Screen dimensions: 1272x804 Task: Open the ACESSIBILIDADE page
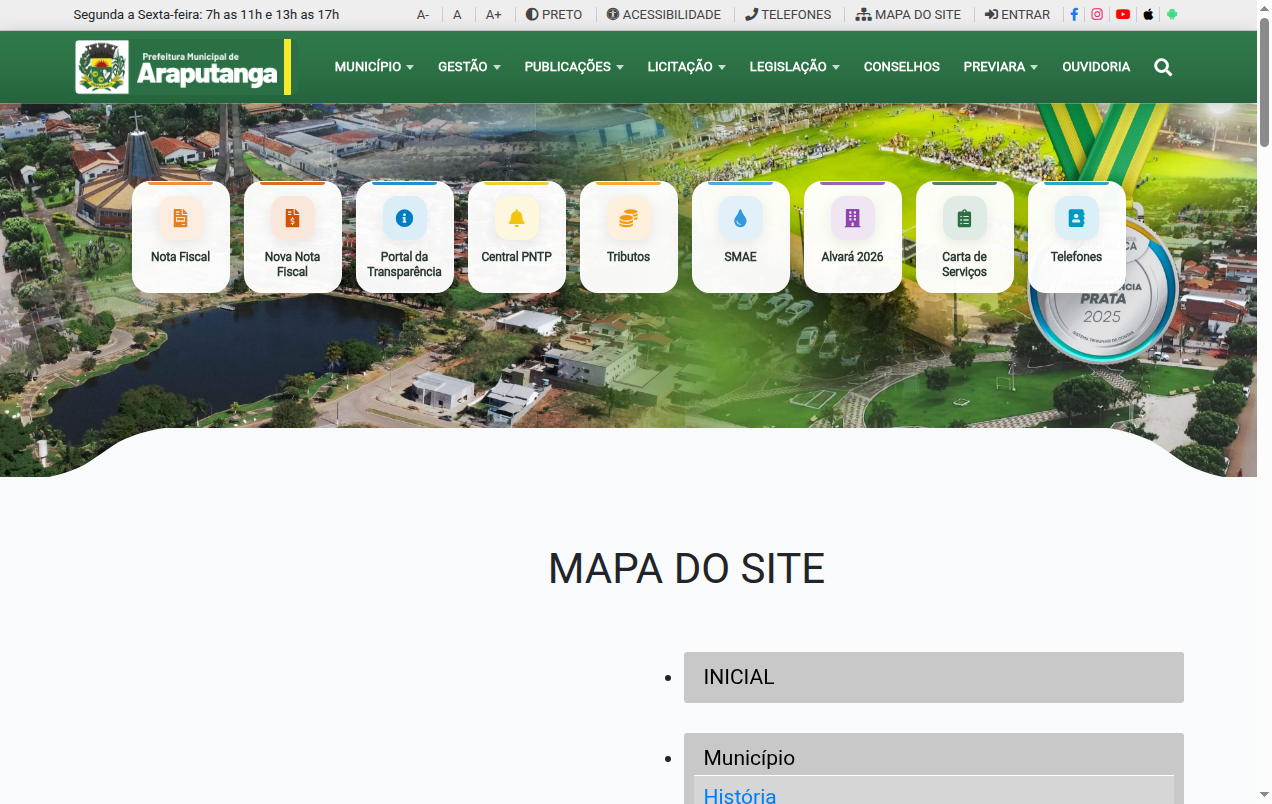[664, 15]
